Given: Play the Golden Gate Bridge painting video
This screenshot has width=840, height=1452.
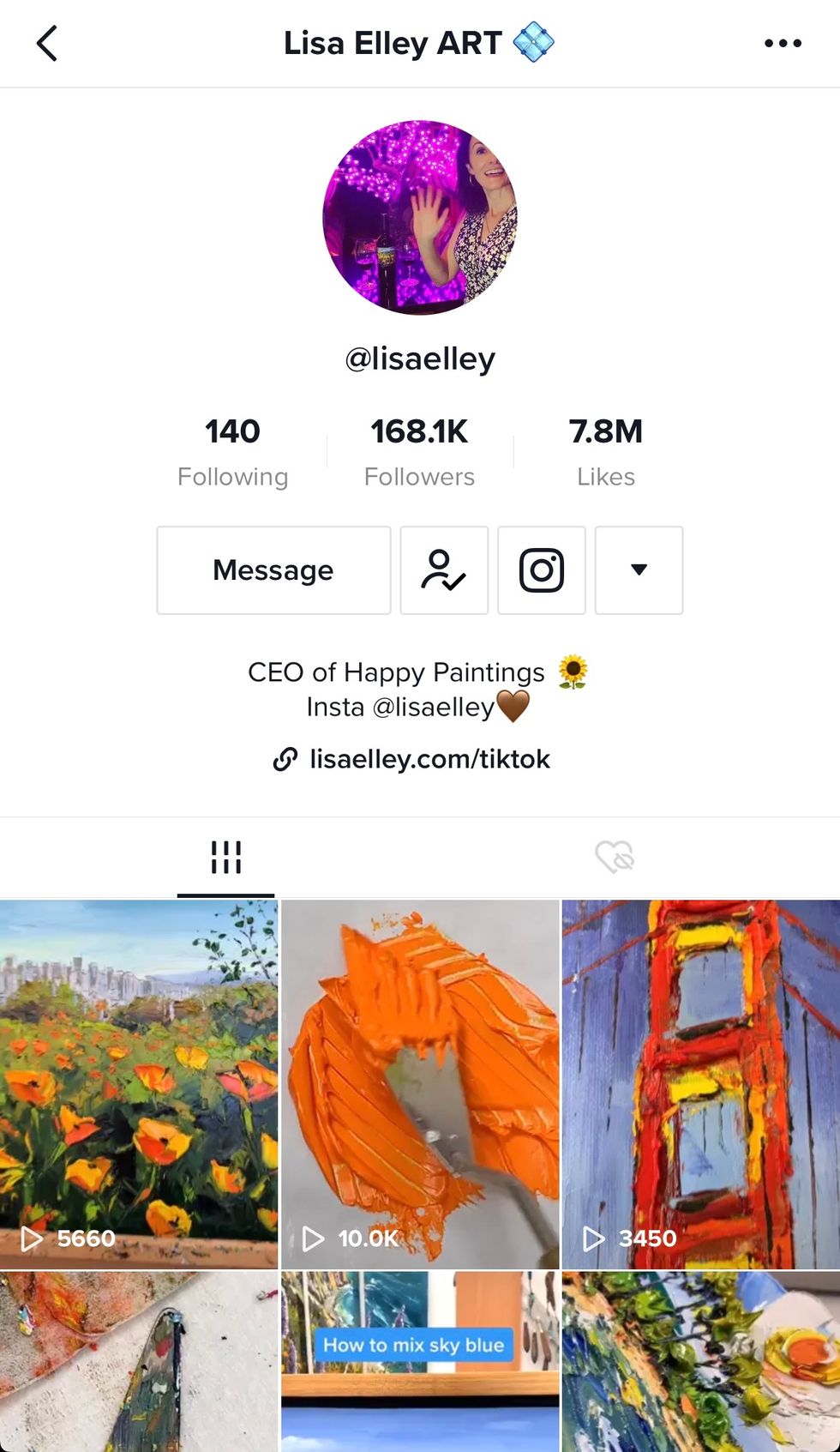Looking at the screenshot, I should [701, 1084].
